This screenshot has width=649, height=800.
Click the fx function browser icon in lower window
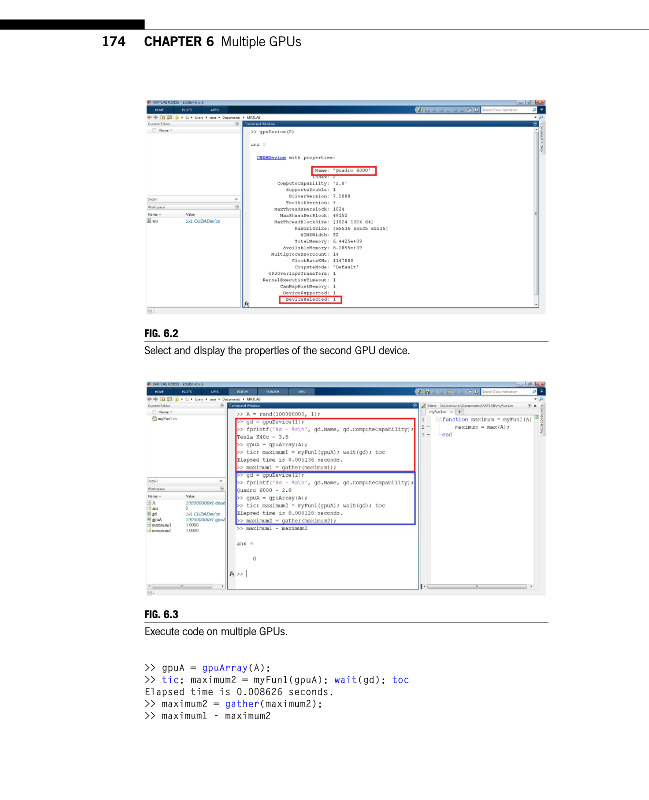click(232, 575)
